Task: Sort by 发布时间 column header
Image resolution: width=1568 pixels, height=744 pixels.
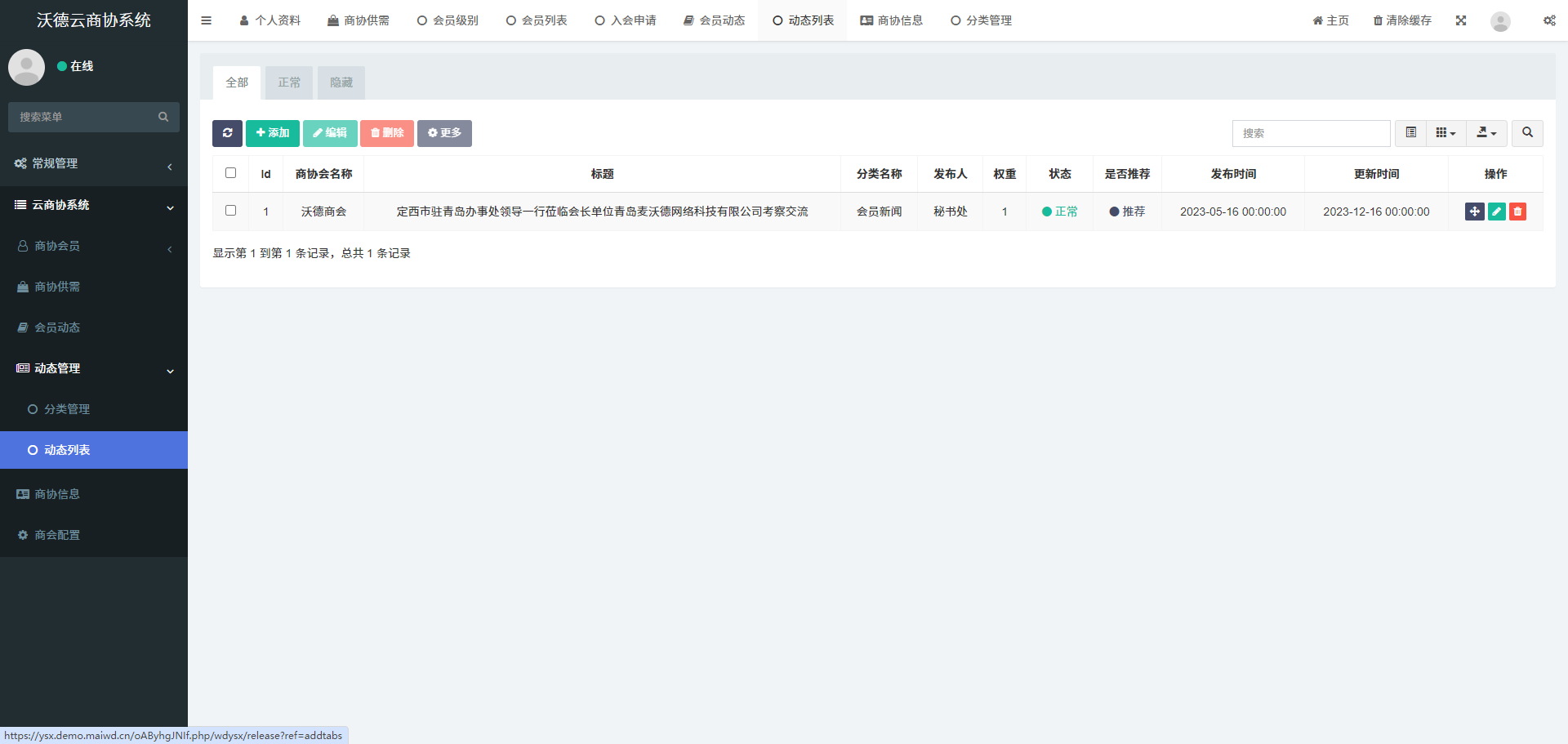Action: [x=1233, y=174]
